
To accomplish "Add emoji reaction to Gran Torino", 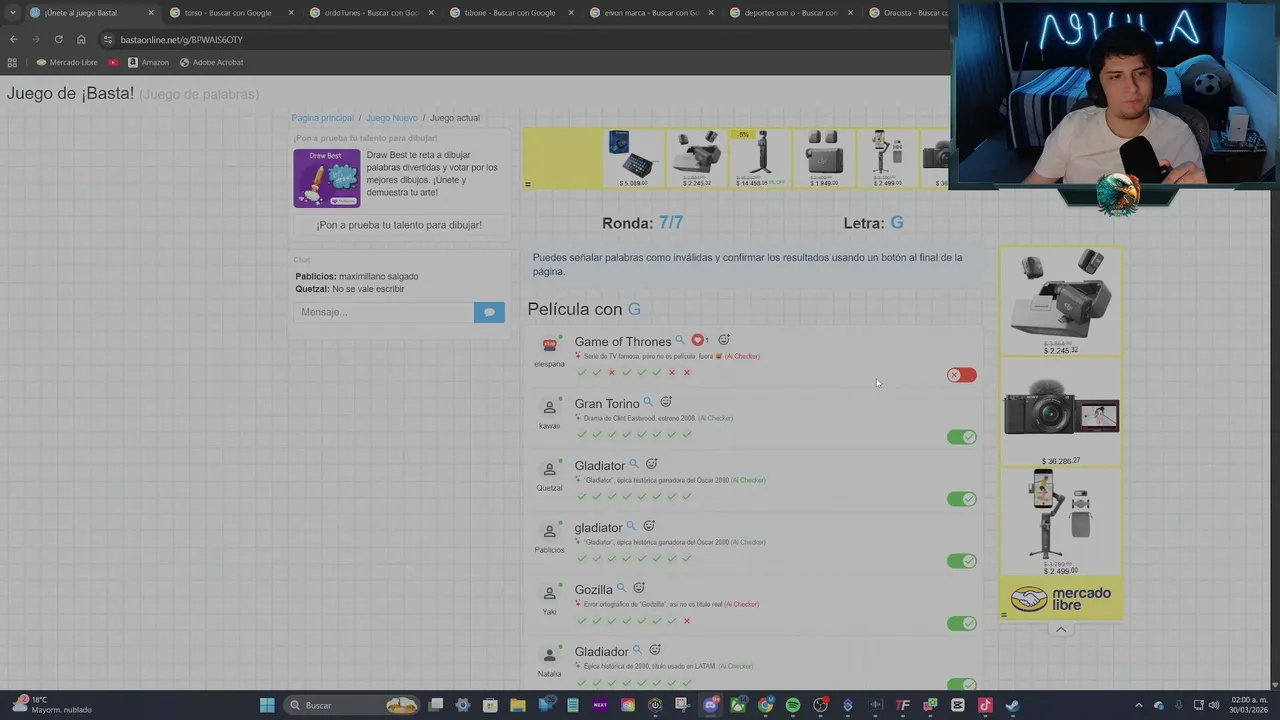I will (x=666, y=402).
